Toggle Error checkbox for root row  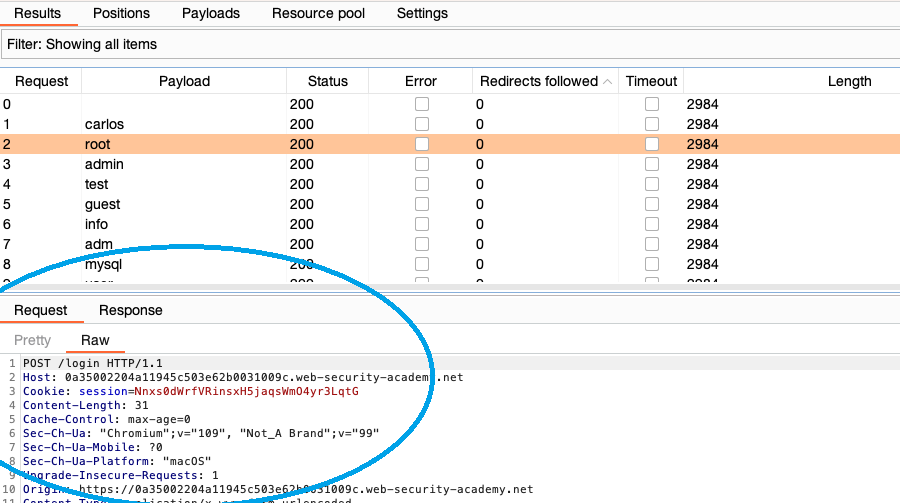(x=422, y=144)
